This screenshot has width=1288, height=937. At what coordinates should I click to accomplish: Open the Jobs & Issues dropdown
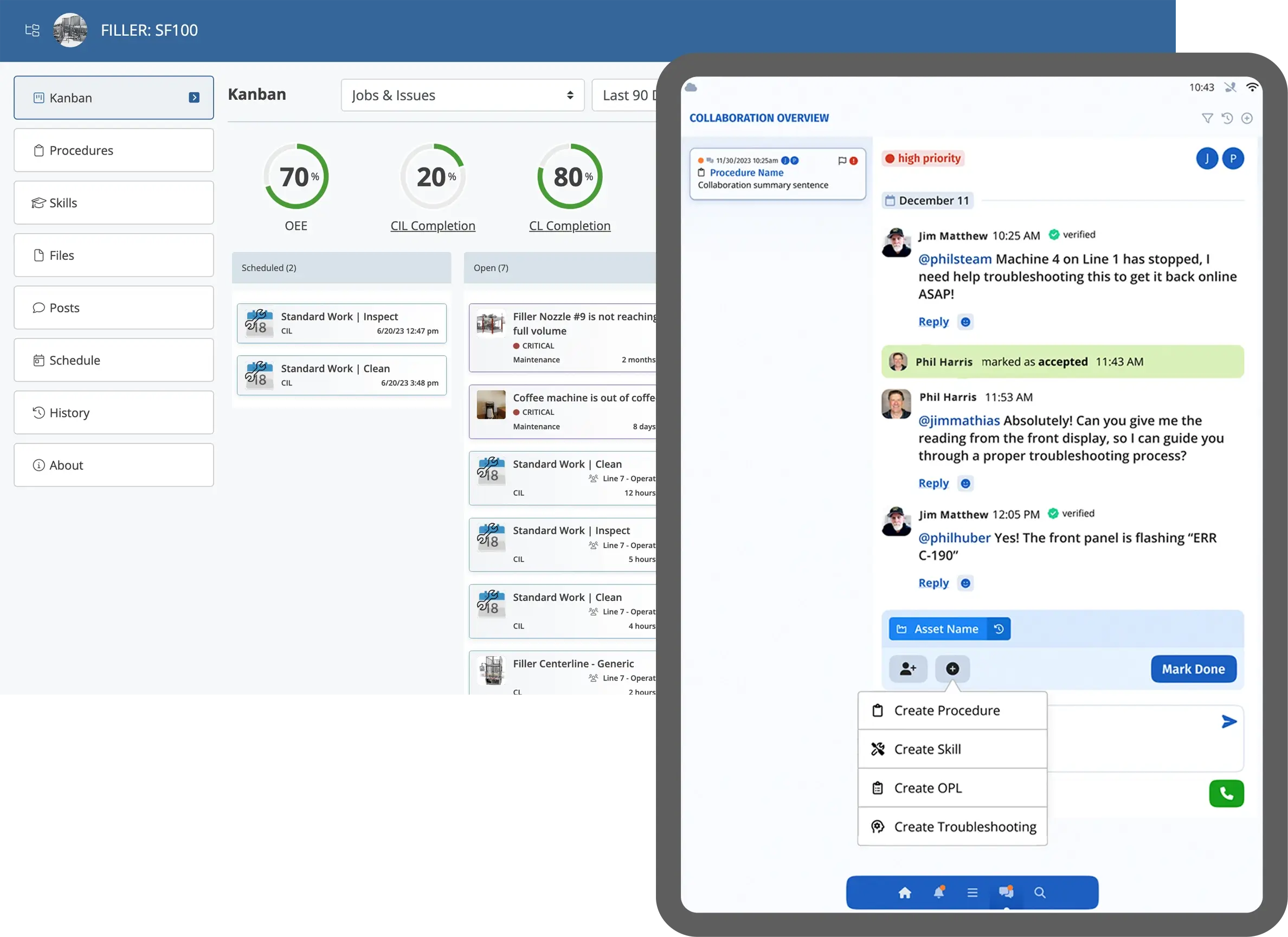(x=463, y=95)
